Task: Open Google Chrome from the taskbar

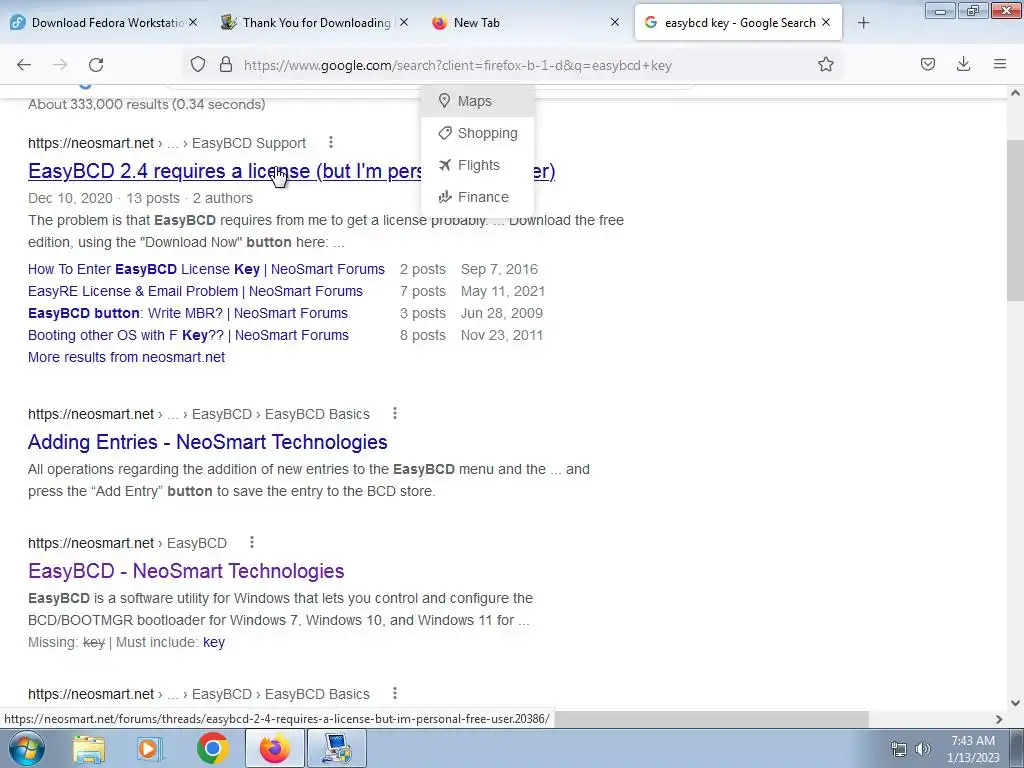Action: (x=213, y=748)
